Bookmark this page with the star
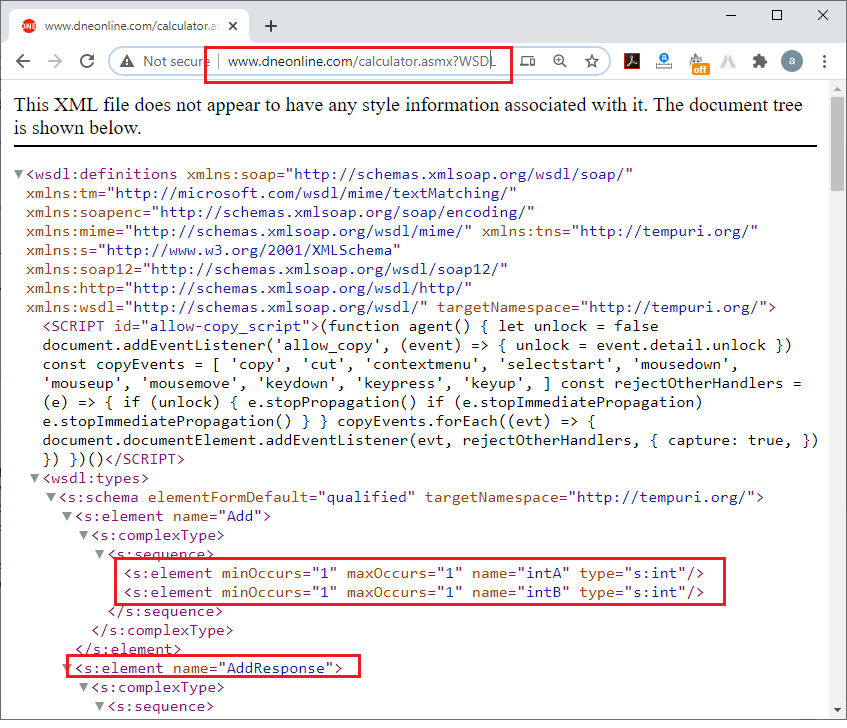The image size is (847, 728). 592,61
